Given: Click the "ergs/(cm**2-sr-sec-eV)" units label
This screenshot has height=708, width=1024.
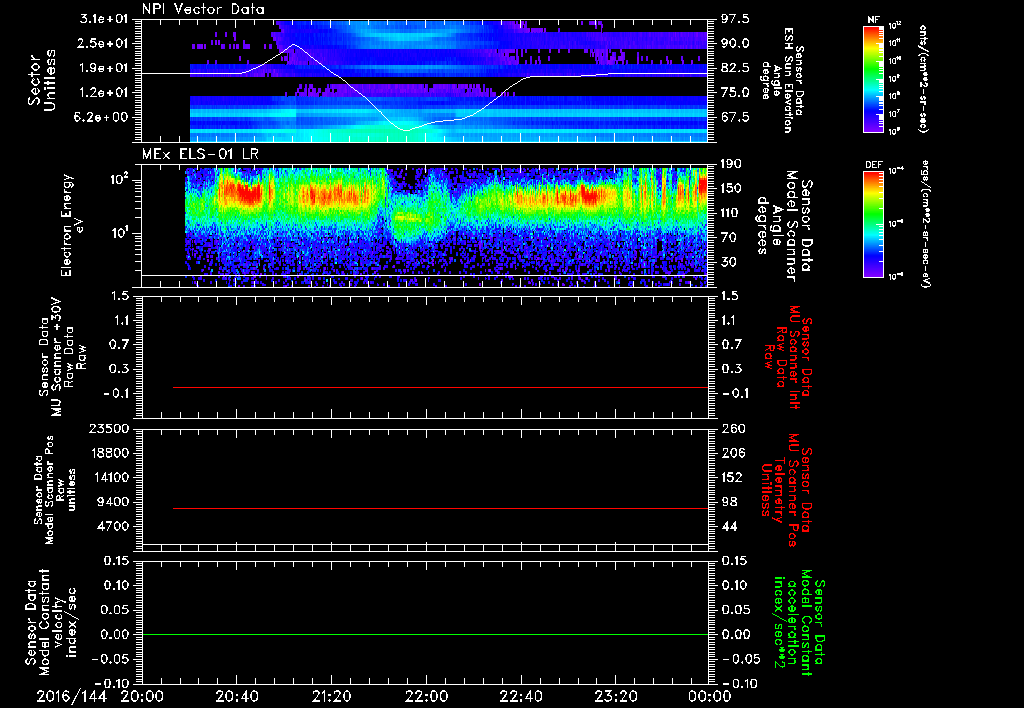Looking at the screenshot, I should (x=924, y=225).
